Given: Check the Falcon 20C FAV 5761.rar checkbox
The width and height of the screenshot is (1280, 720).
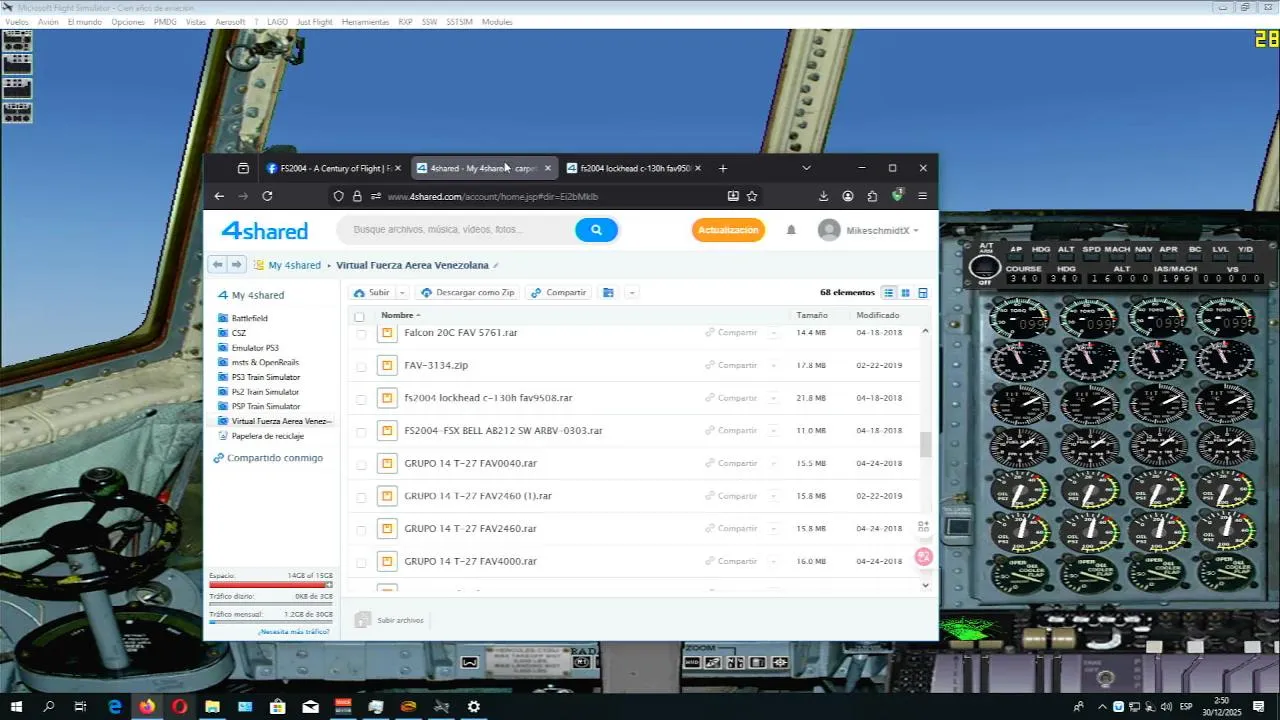Looking at the screenshot, I should point(361,334).
